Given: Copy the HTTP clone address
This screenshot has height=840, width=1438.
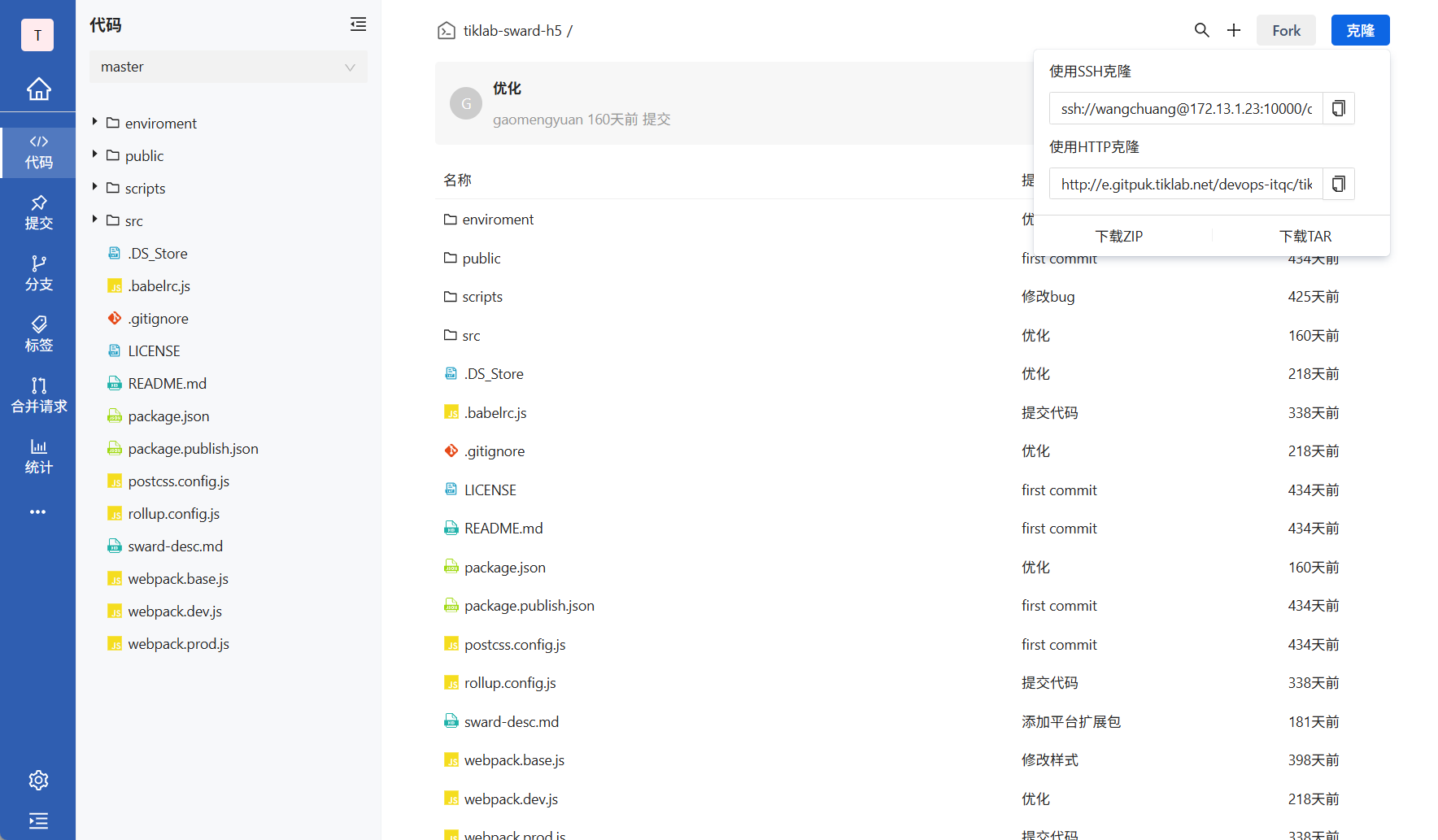Looking at the screenshot, I should click(x=1339, y=184).
